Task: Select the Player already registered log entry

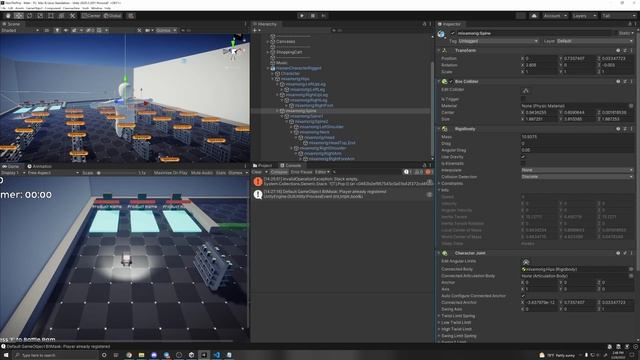Action: click(342, 194)
